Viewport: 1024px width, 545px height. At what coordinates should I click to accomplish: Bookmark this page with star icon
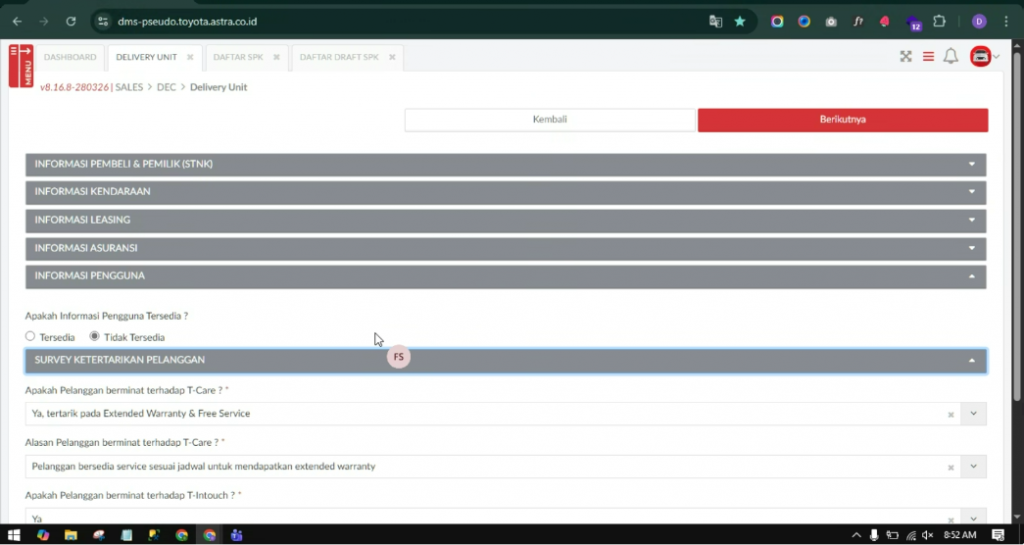pos(740,21)
